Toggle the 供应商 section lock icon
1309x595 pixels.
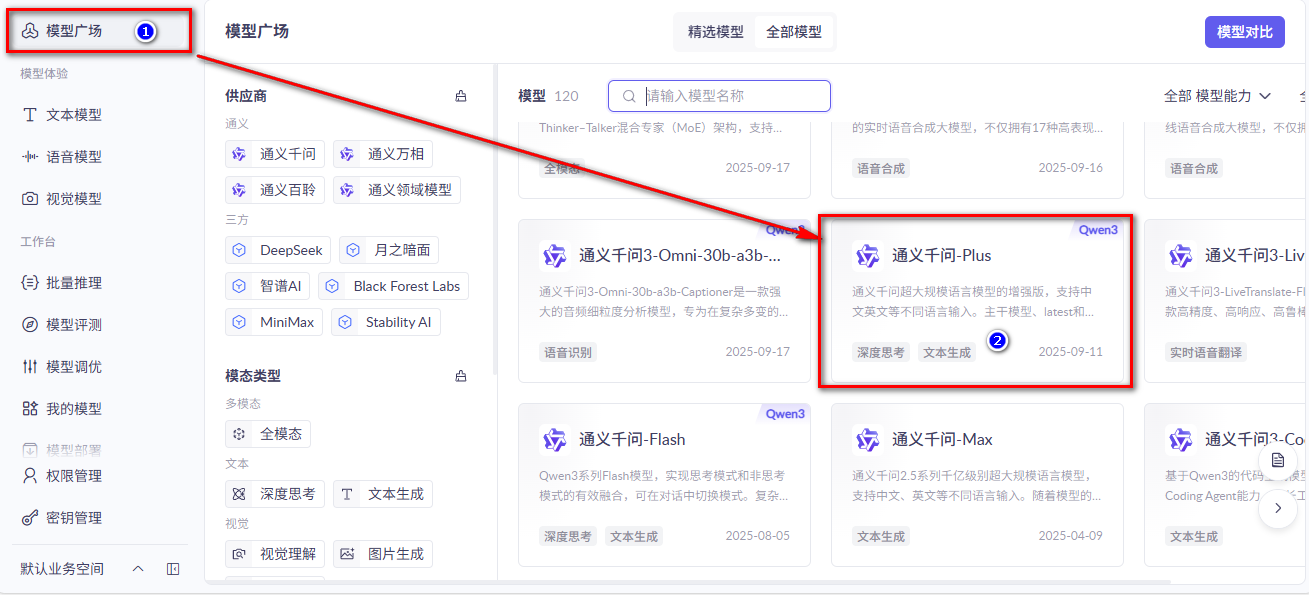point(461,96)
